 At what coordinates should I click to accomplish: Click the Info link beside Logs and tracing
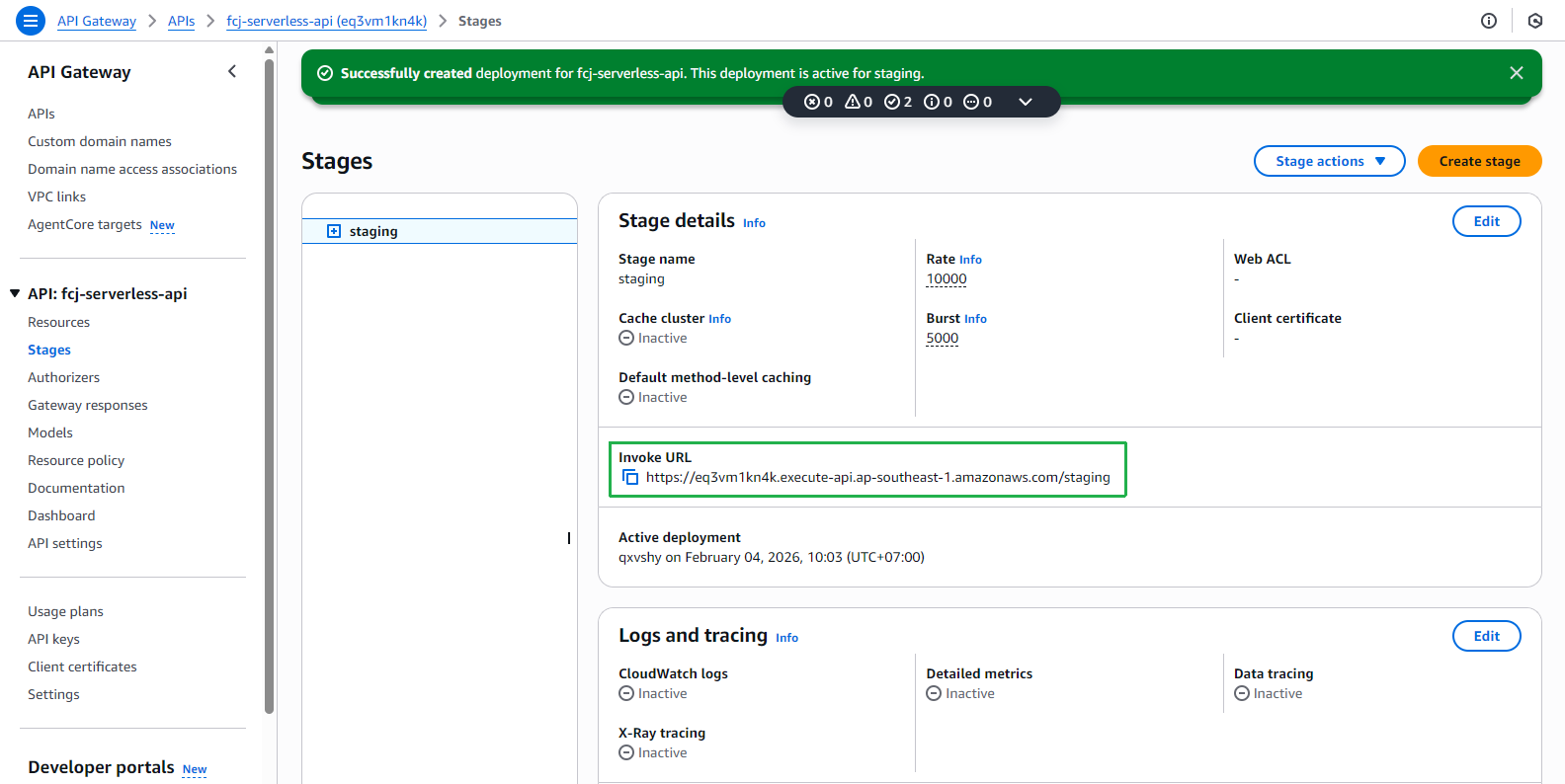pyautogui.click(x=786, y=638)
